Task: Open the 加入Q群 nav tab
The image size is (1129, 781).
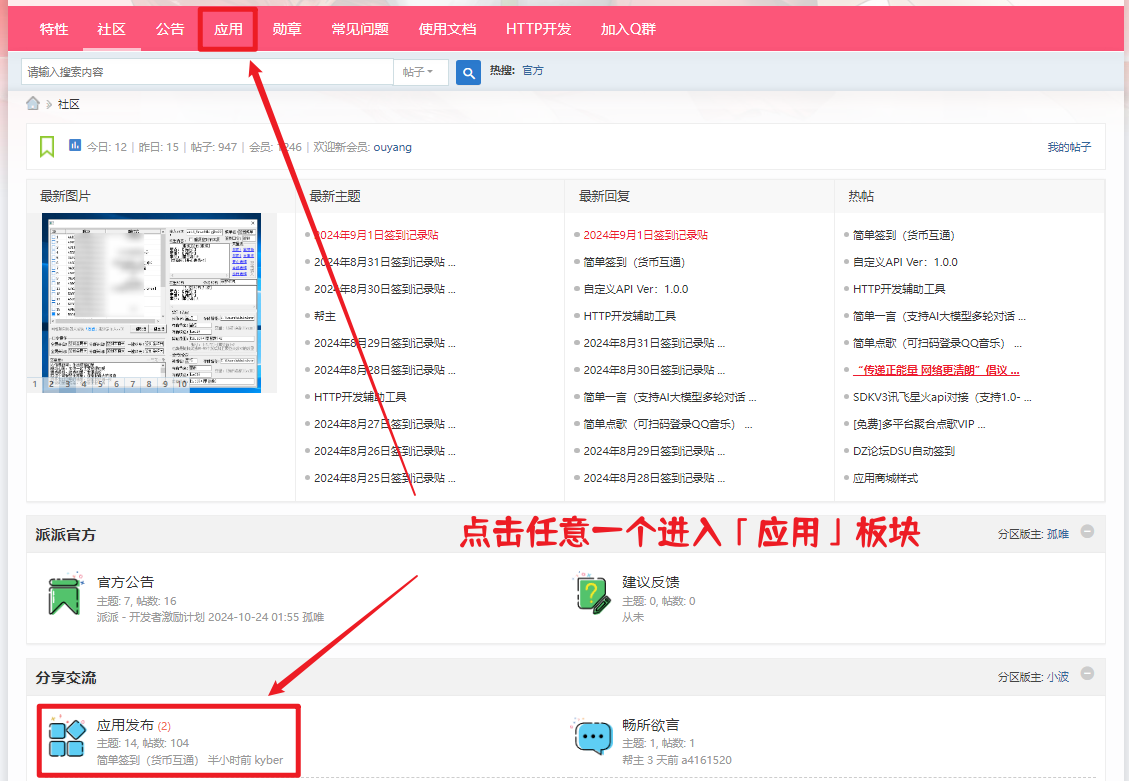Action: coord(628,30)
